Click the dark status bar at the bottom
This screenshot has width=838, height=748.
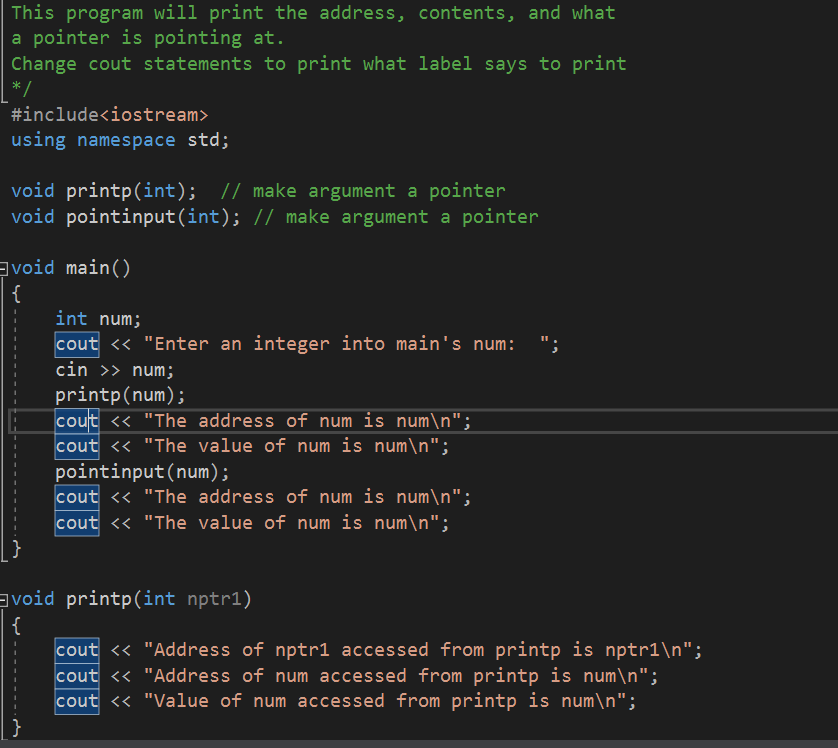[x=419, y=743]
